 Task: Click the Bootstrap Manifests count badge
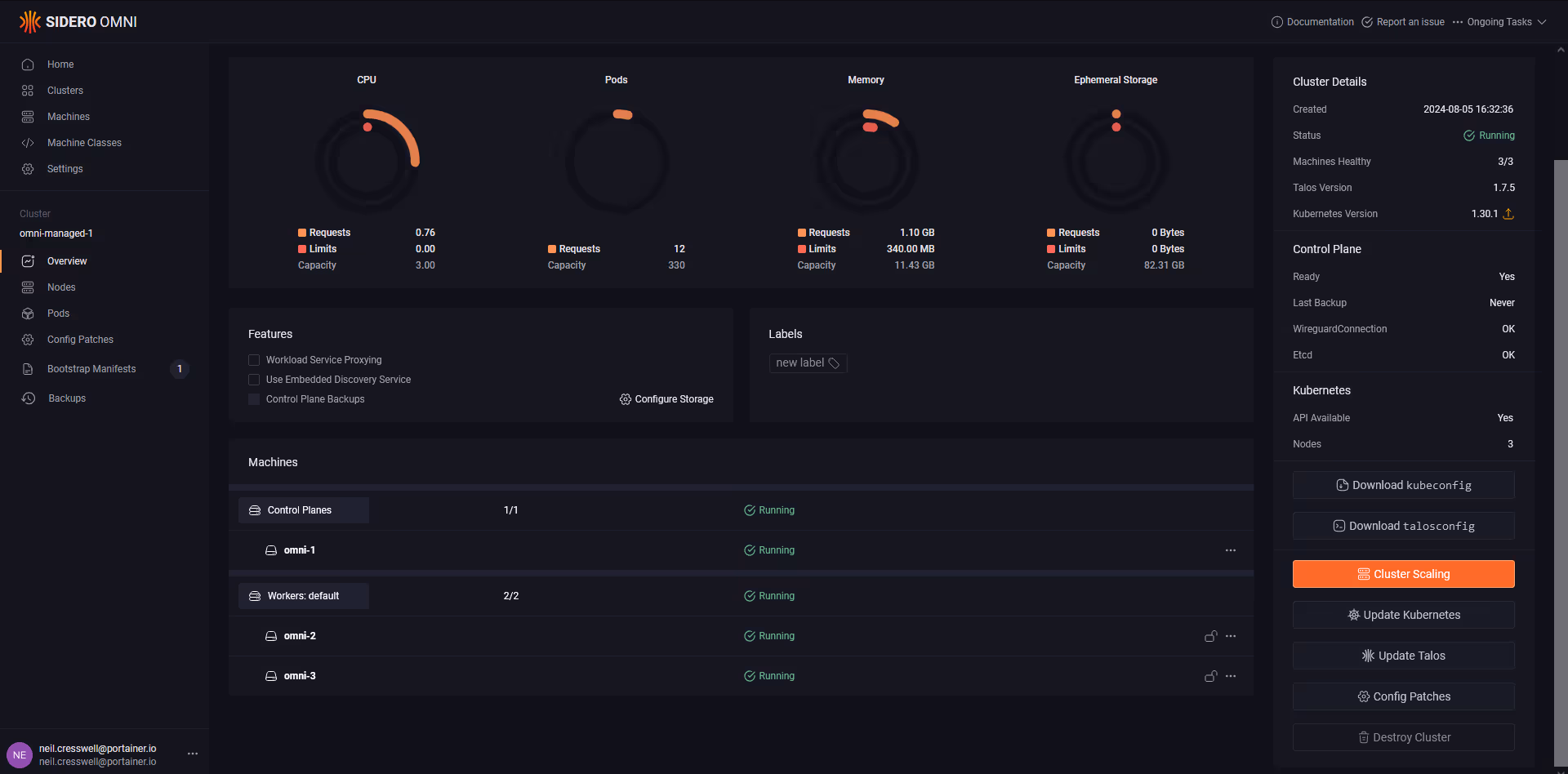[180, 369]
